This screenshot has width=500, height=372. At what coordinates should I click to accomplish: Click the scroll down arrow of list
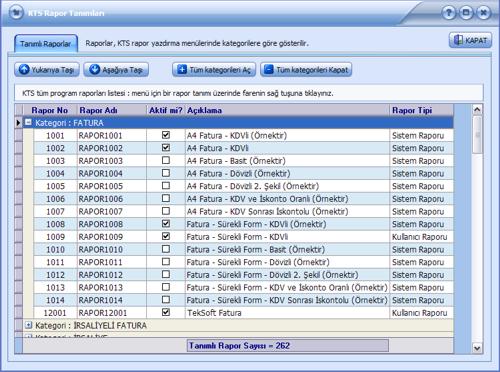(x=477, y=348)
